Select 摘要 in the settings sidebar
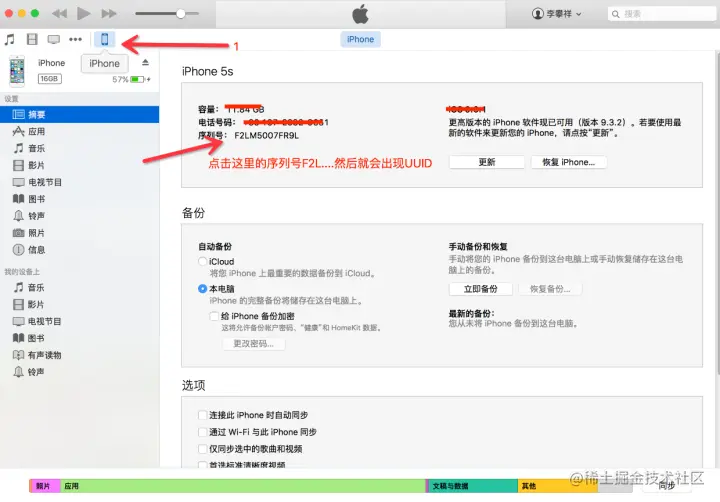Viewport: 720px width, 502px height. tap(79, 114)
